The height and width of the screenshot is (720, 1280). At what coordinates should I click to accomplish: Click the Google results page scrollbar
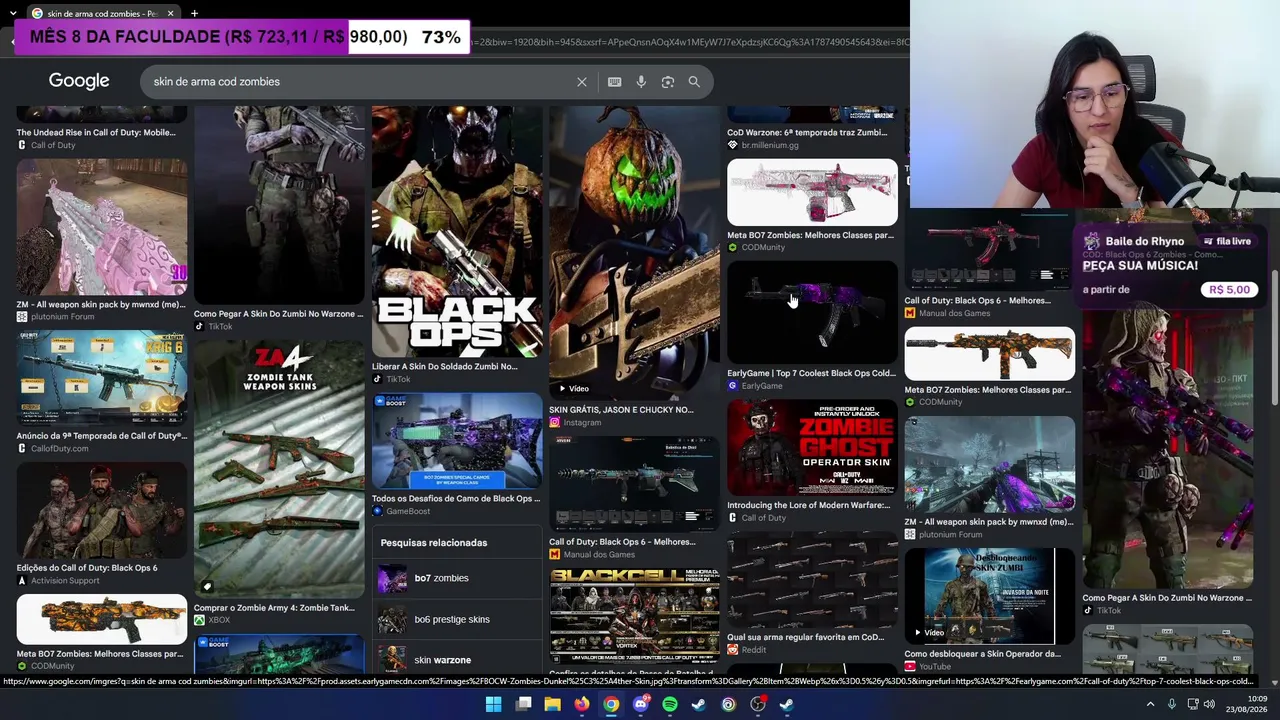click(x=1274, y=338)
